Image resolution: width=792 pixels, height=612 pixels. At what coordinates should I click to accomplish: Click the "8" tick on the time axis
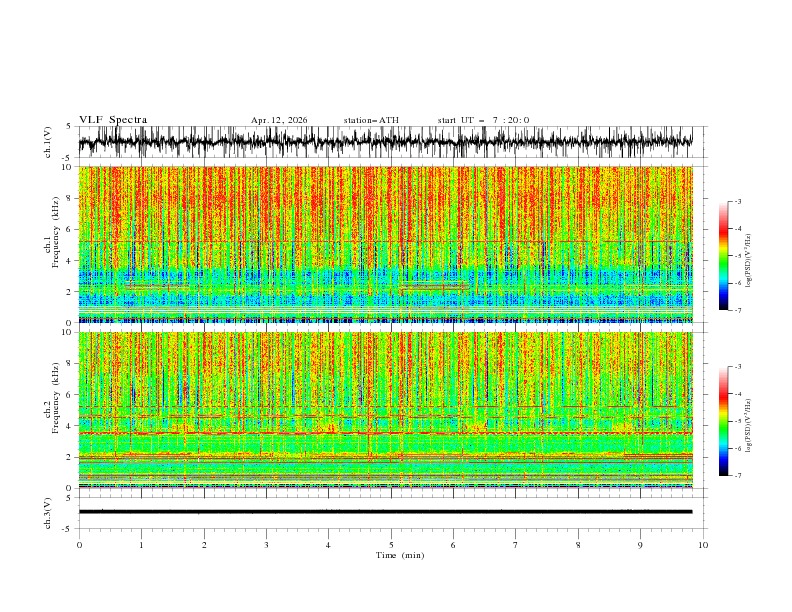tap(578, 545)
